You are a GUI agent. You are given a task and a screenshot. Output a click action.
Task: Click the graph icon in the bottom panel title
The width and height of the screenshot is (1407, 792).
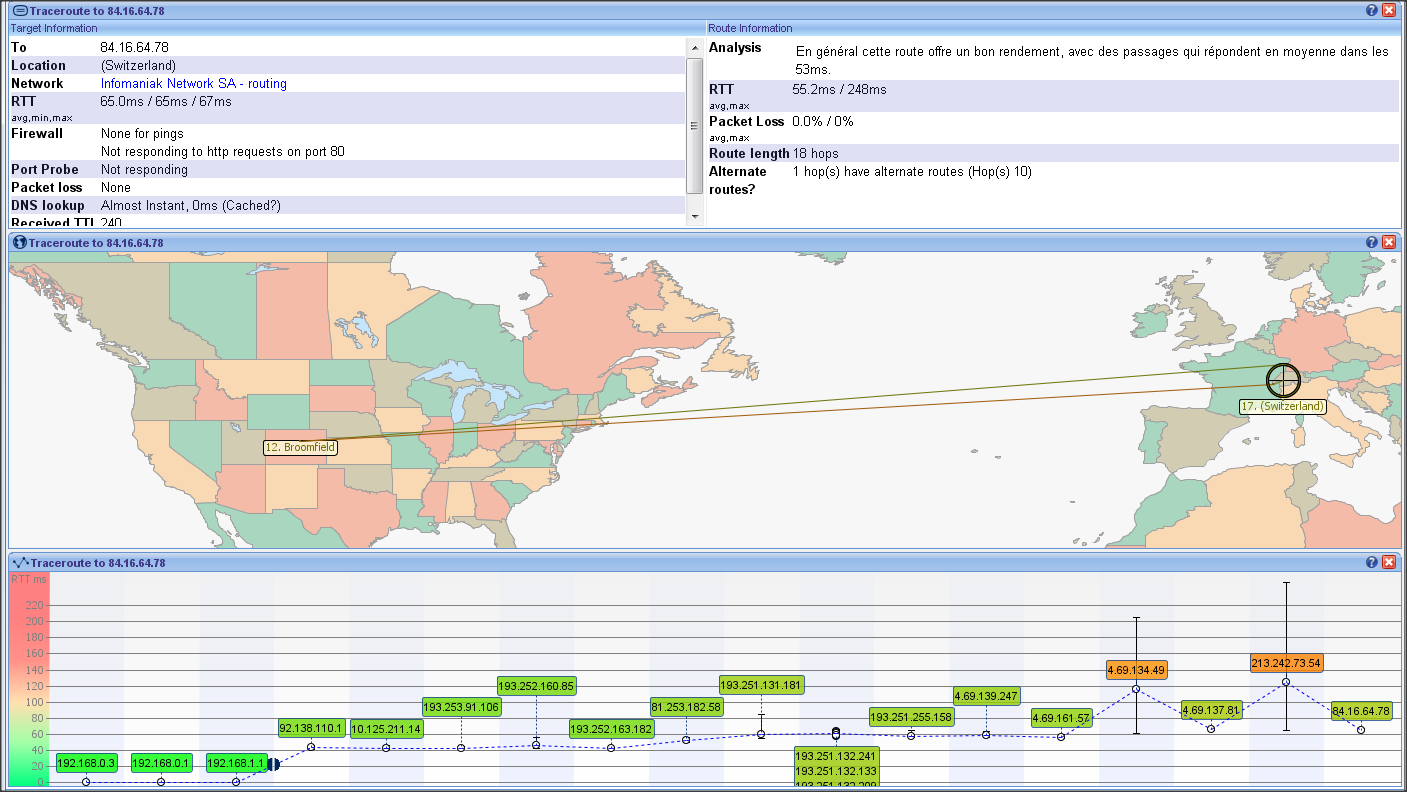click(19, 562)
